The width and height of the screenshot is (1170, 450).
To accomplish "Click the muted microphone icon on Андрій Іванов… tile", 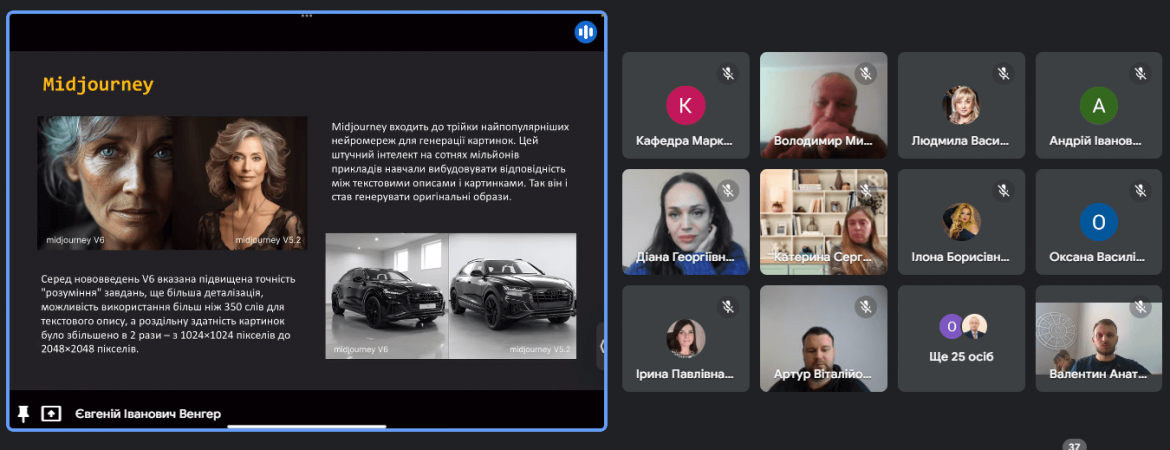I will (x=1141, y=73).
